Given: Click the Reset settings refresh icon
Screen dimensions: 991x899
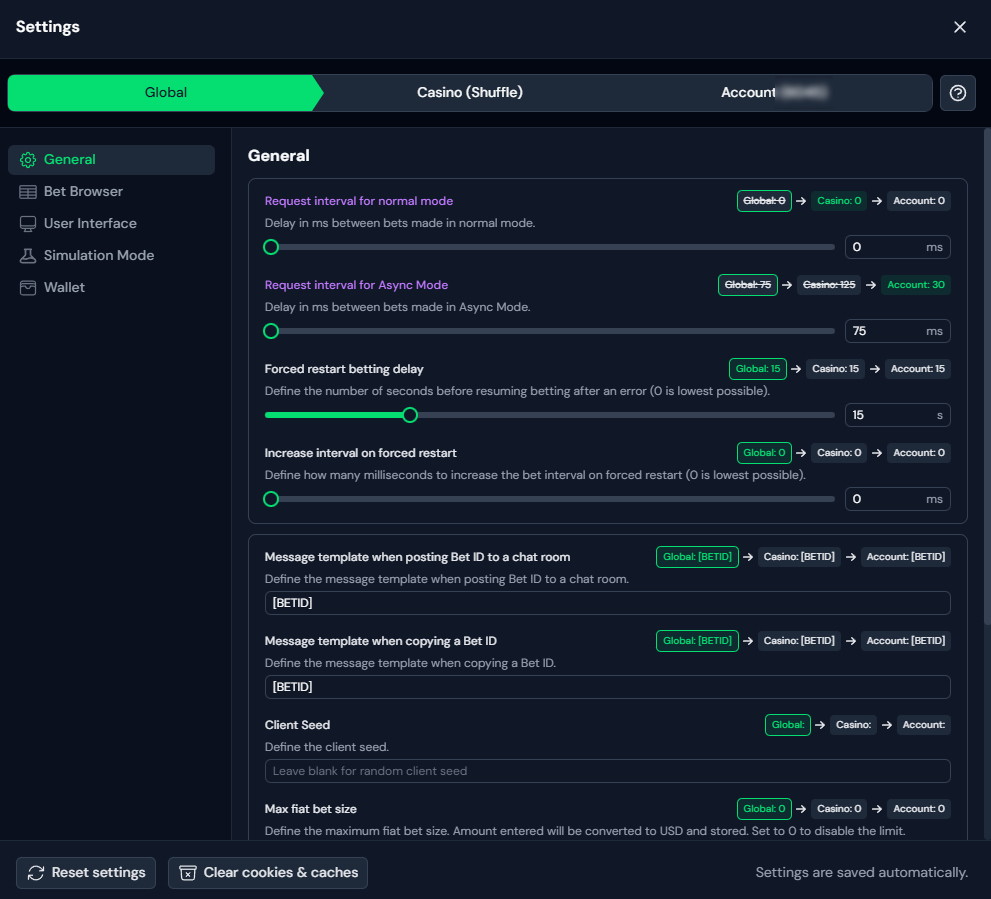Looking at the screenshot, I should coord(36,873).
